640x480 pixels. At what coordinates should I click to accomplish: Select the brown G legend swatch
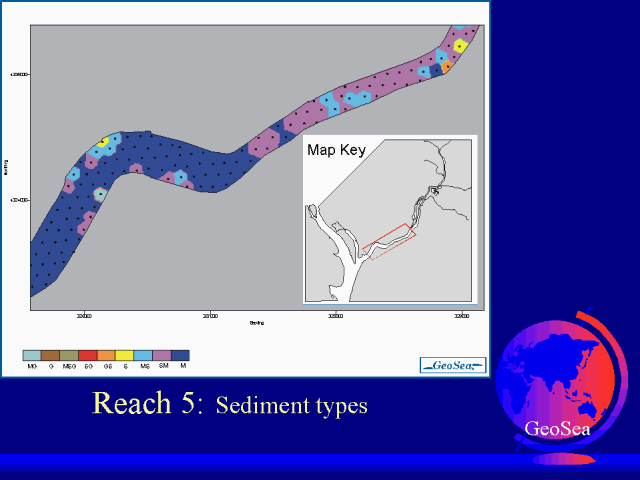pyautogui.click(x=50, y=355)
